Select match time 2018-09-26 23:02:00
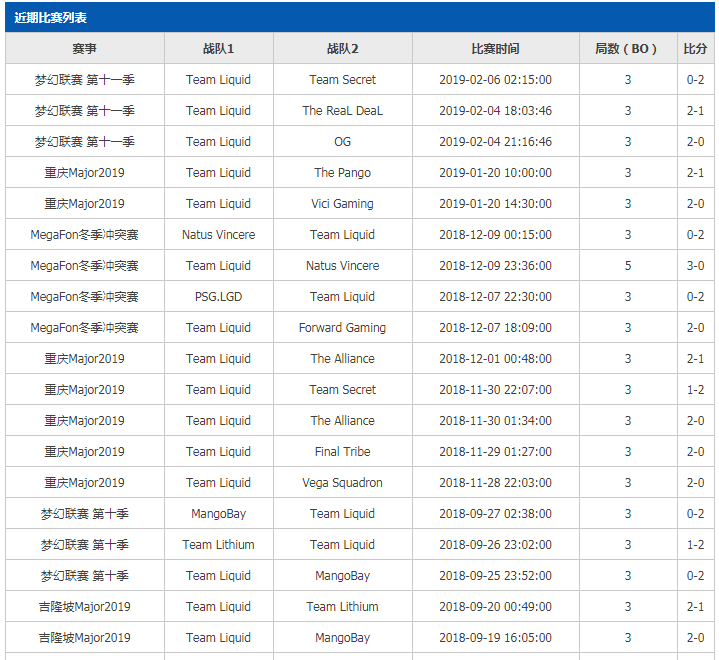This screenshot has height=660, width=719. [x=495, y=545]
